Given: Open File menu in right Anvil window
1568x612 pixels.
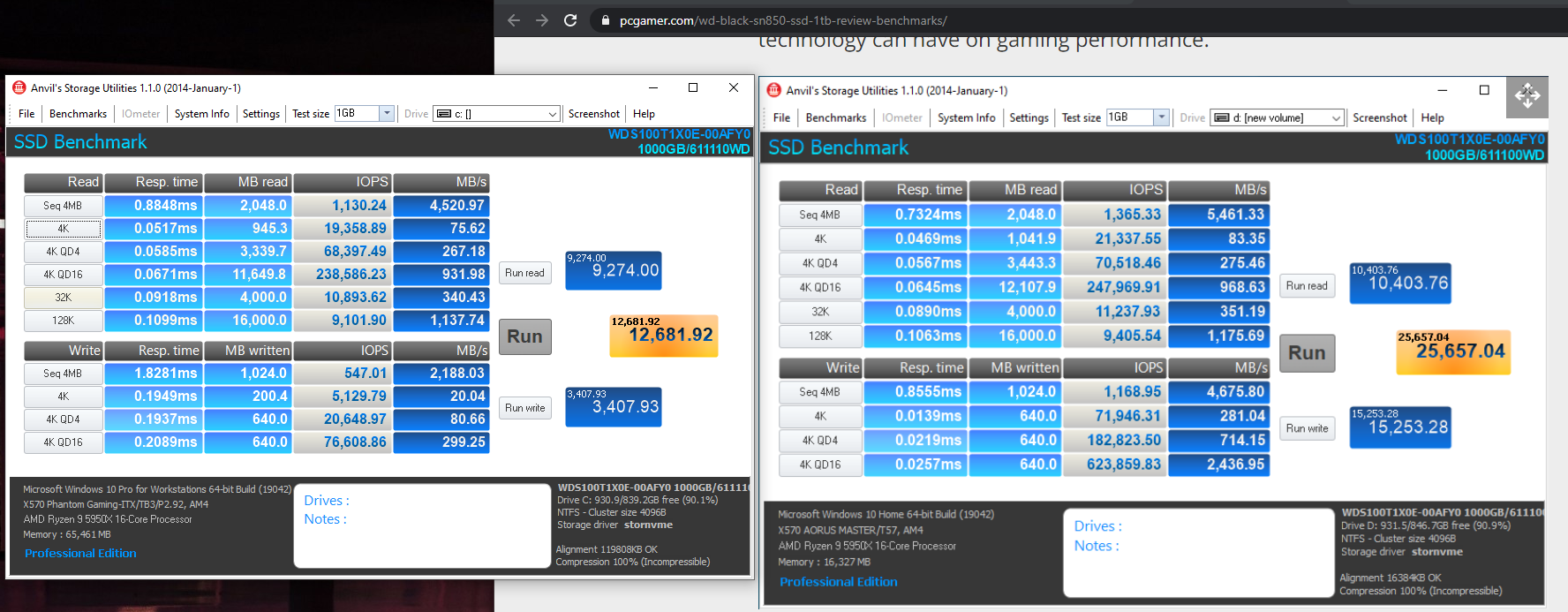Looking at the screenshot, I should (x=781, y=117).
